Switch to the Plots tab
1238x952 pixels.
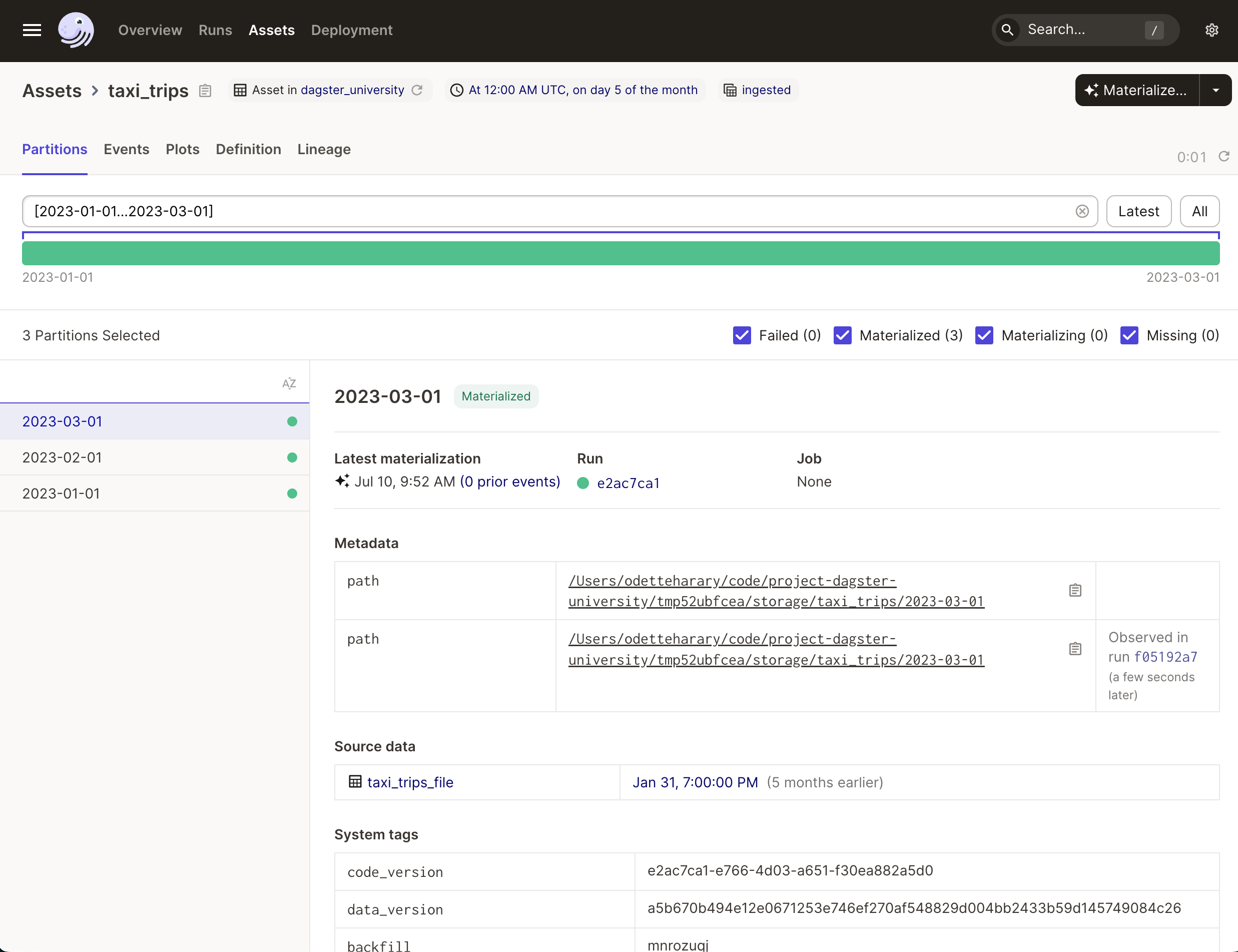(x=183, y=150)
